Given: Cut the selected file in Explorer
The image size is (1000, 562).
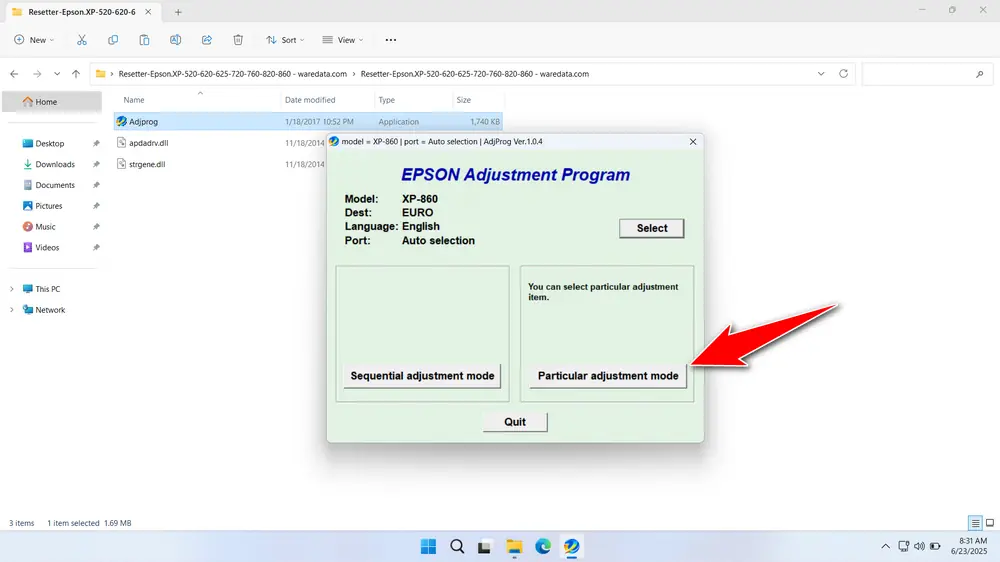Looking at the screenshot, I should (x=82, y=40).
